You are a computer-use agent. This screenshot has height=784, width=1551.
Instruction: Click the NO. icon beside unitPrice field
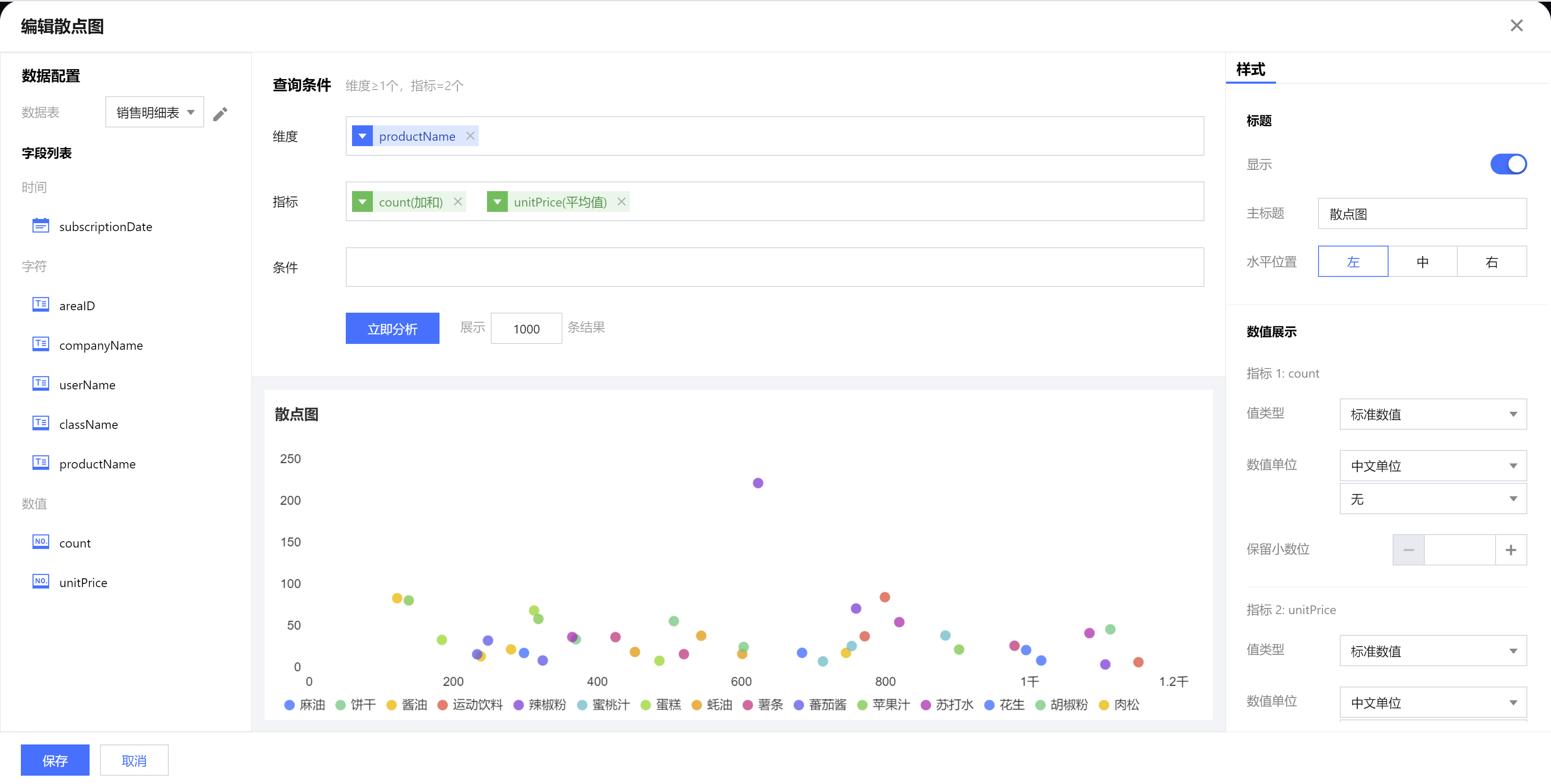pos(40,581)
